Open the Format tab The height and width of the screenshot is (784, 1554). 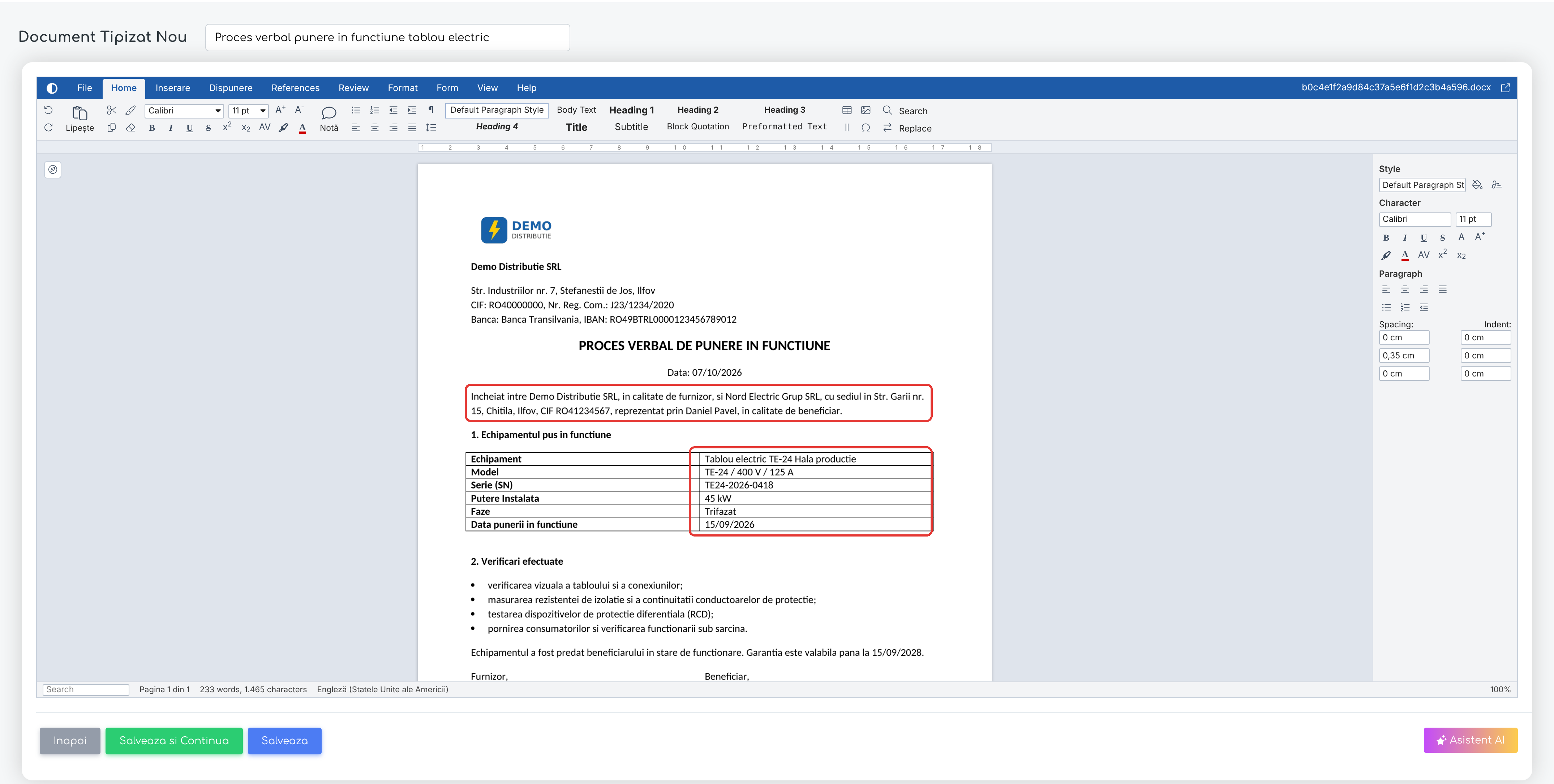click(x=402, y=87)
